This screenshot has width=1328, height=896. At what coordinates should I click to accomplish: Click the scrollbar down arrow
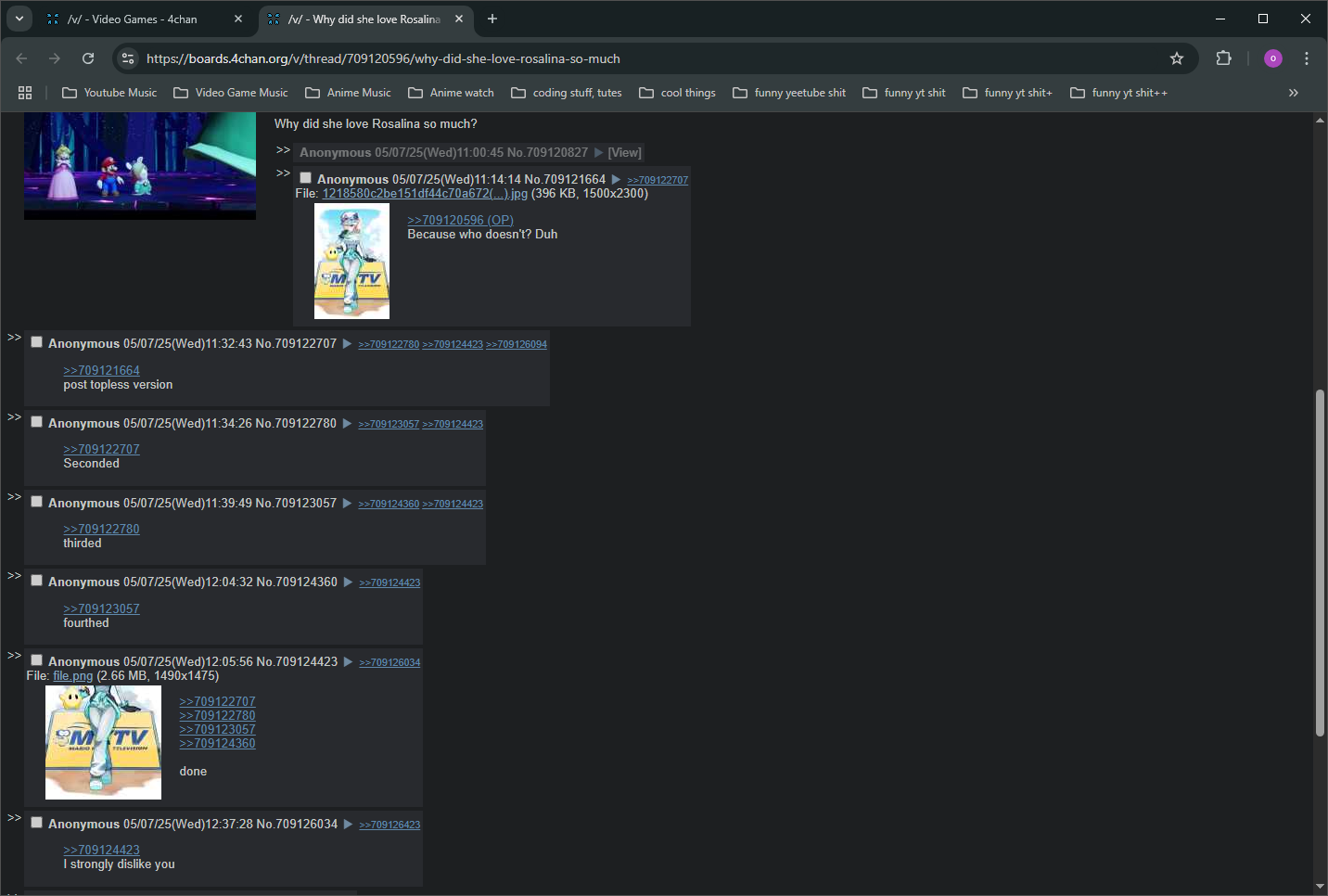1320,887
